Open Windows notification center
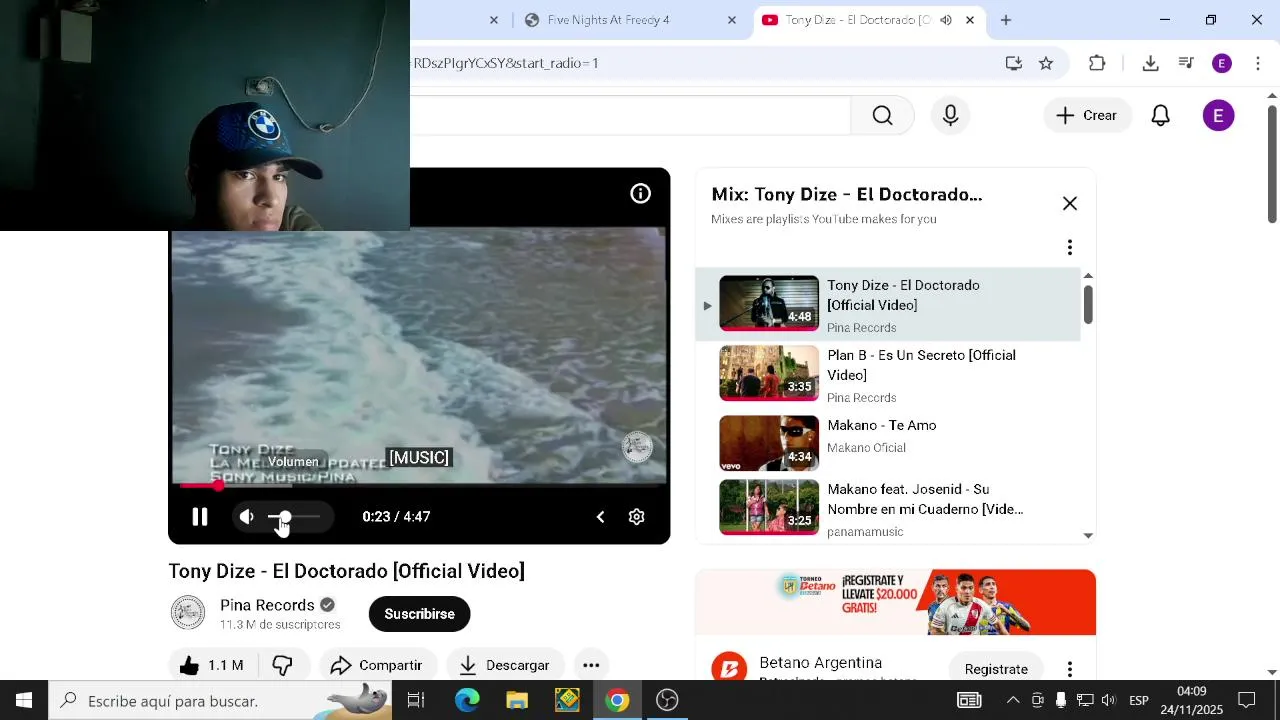This screenshot has width=1280, height=720. 1247,700
